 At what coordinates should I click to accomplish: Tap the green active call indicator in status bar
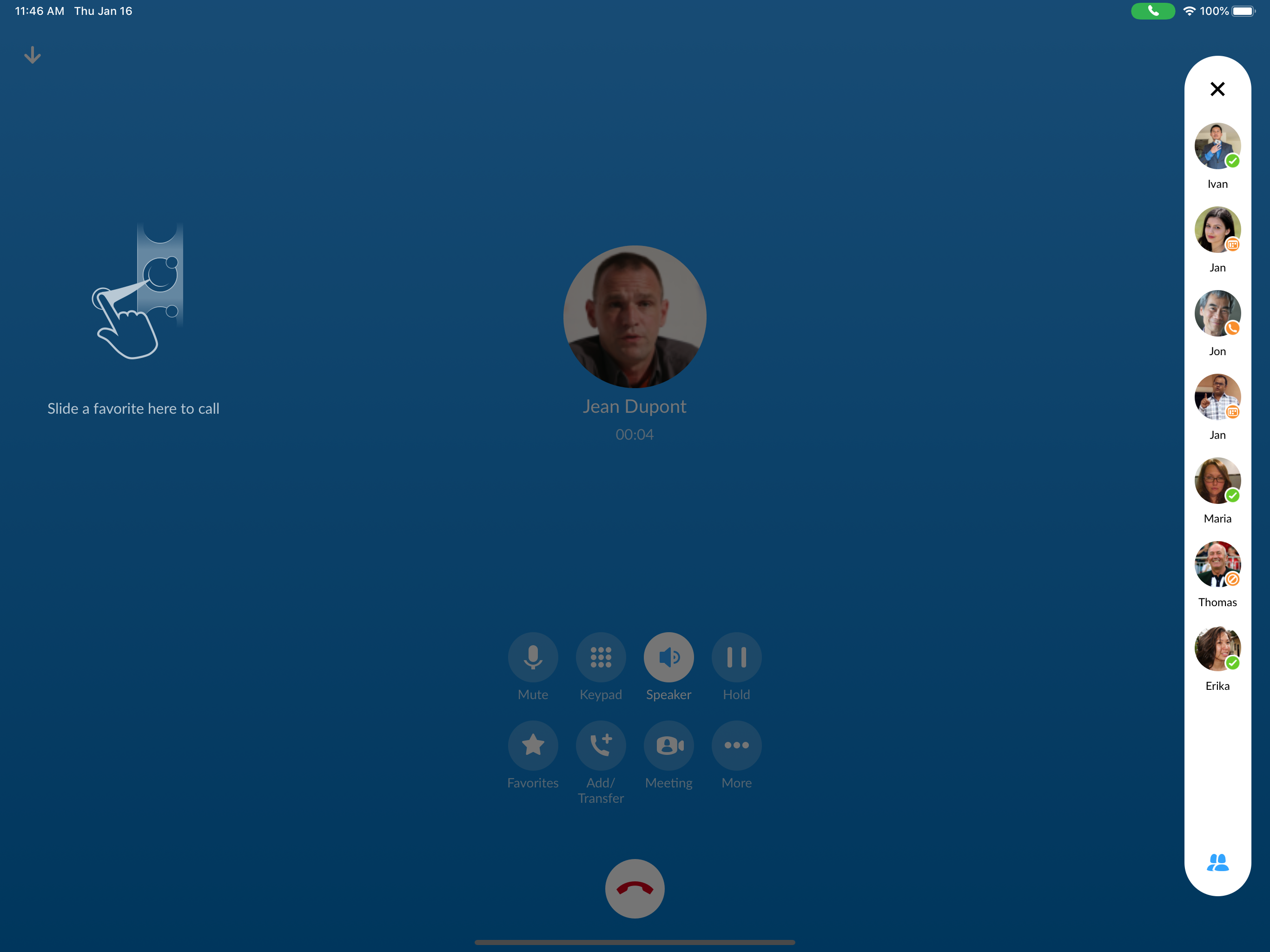tap(1152, 11)
